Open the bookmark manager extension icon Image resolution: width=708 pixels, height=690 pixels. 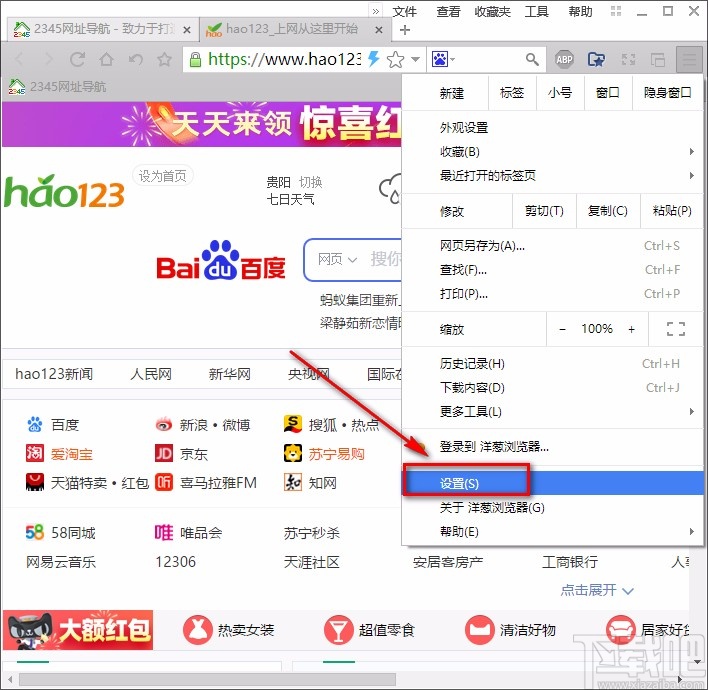(596, 59)
